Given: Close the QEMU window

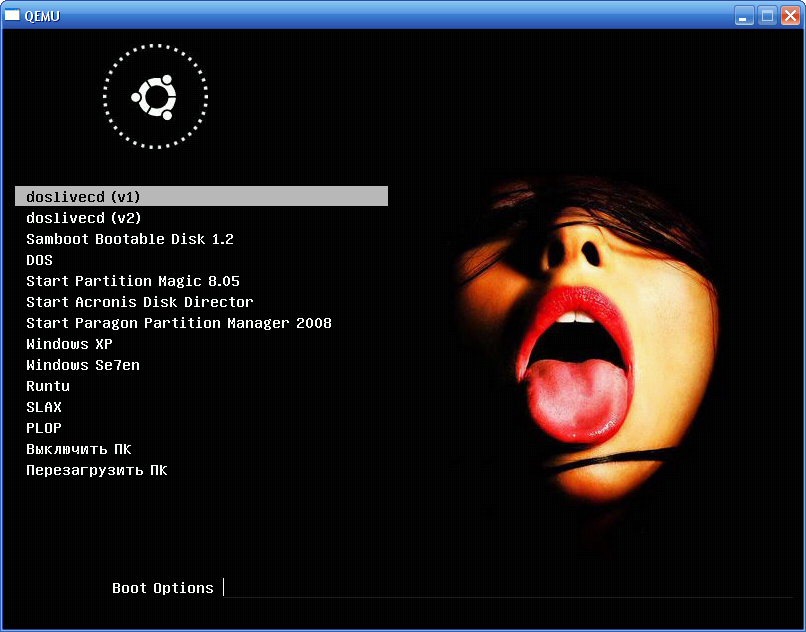Looking at the screenshot, I should click(x=790, y=15).
